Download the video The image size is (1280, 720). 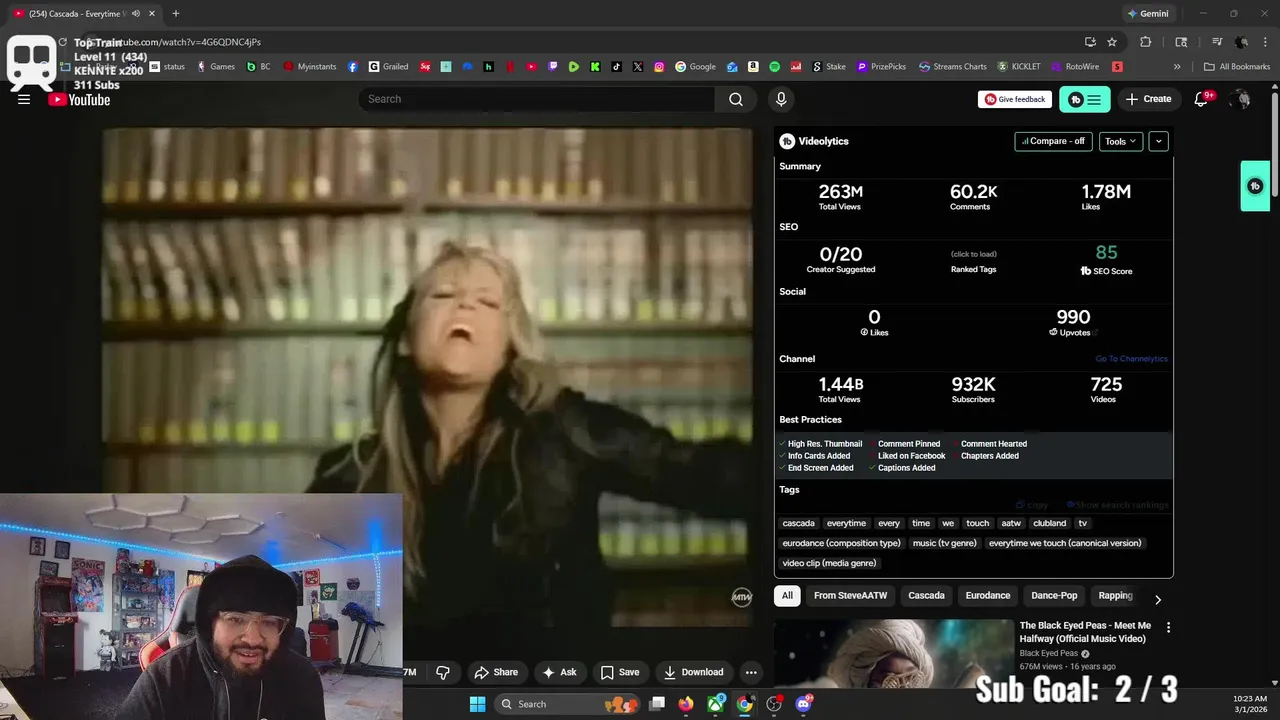point(693,672)
